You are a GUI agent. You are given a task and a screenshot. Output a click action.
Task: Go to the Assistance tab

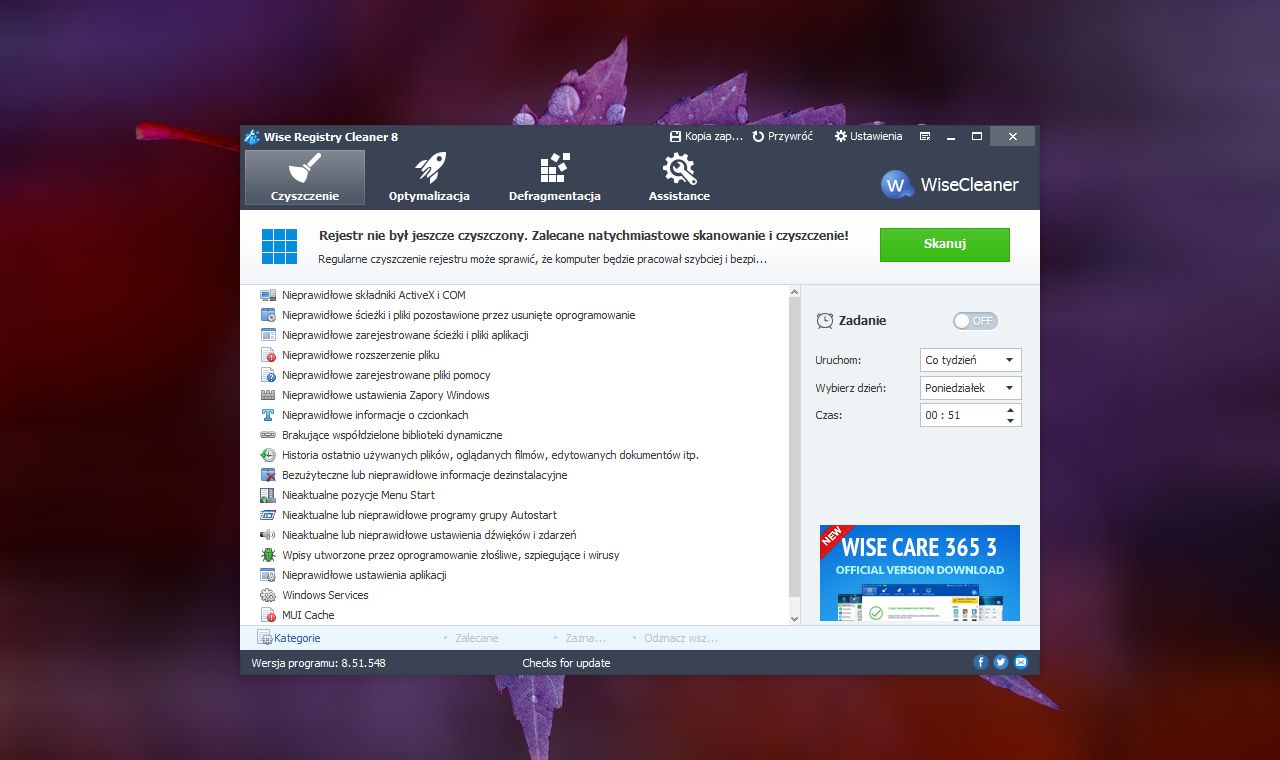[x=679, y=177]
